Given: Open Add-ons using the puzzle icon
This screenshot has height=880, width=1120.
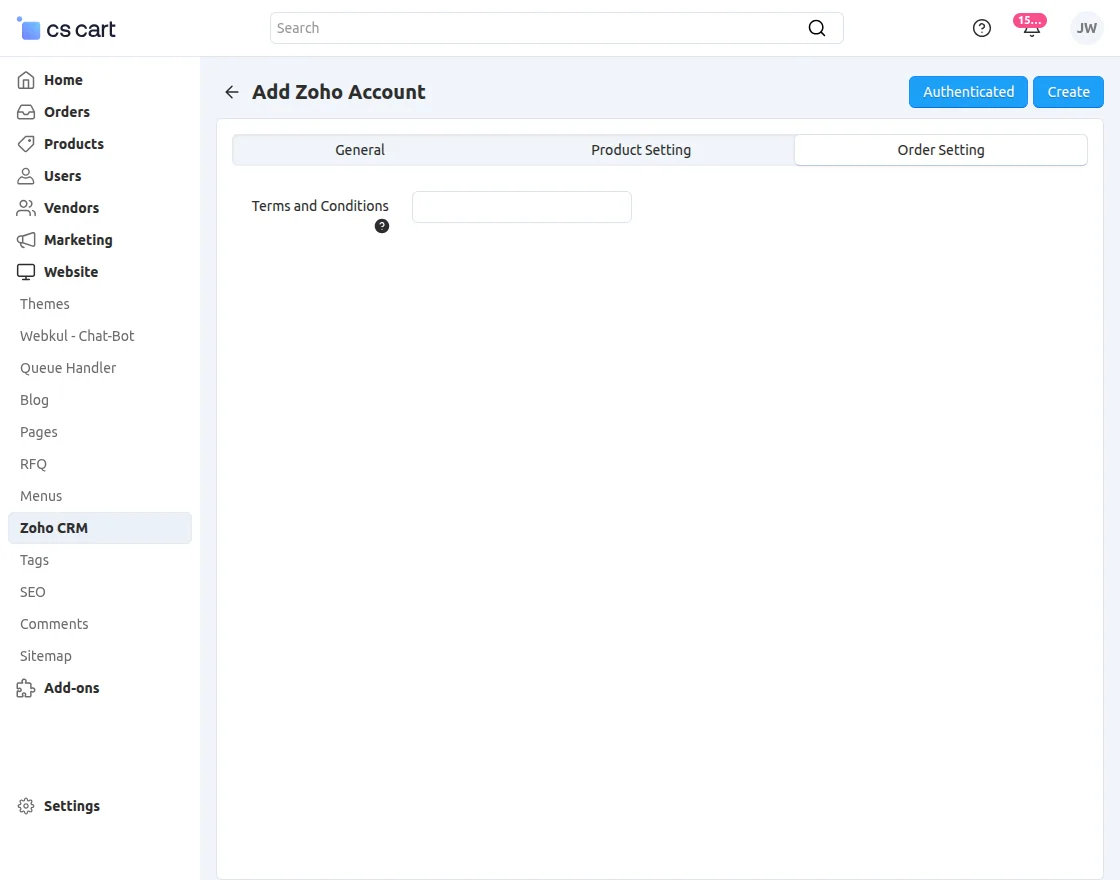Looking at the screenshot, I should tap(24, 688).
